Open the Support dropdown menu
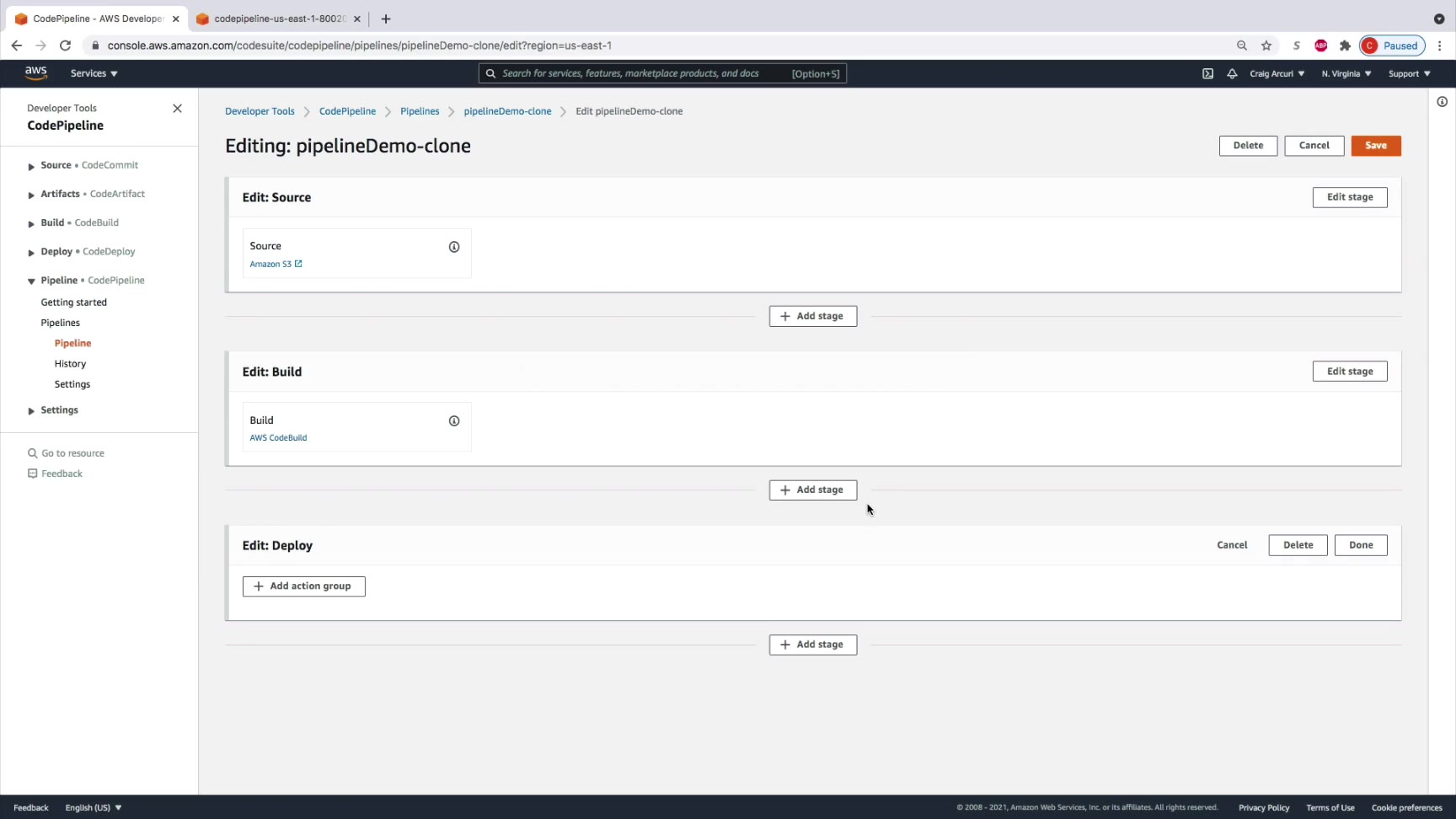This screenshot has width=1456, height=819. point(1410,73)
